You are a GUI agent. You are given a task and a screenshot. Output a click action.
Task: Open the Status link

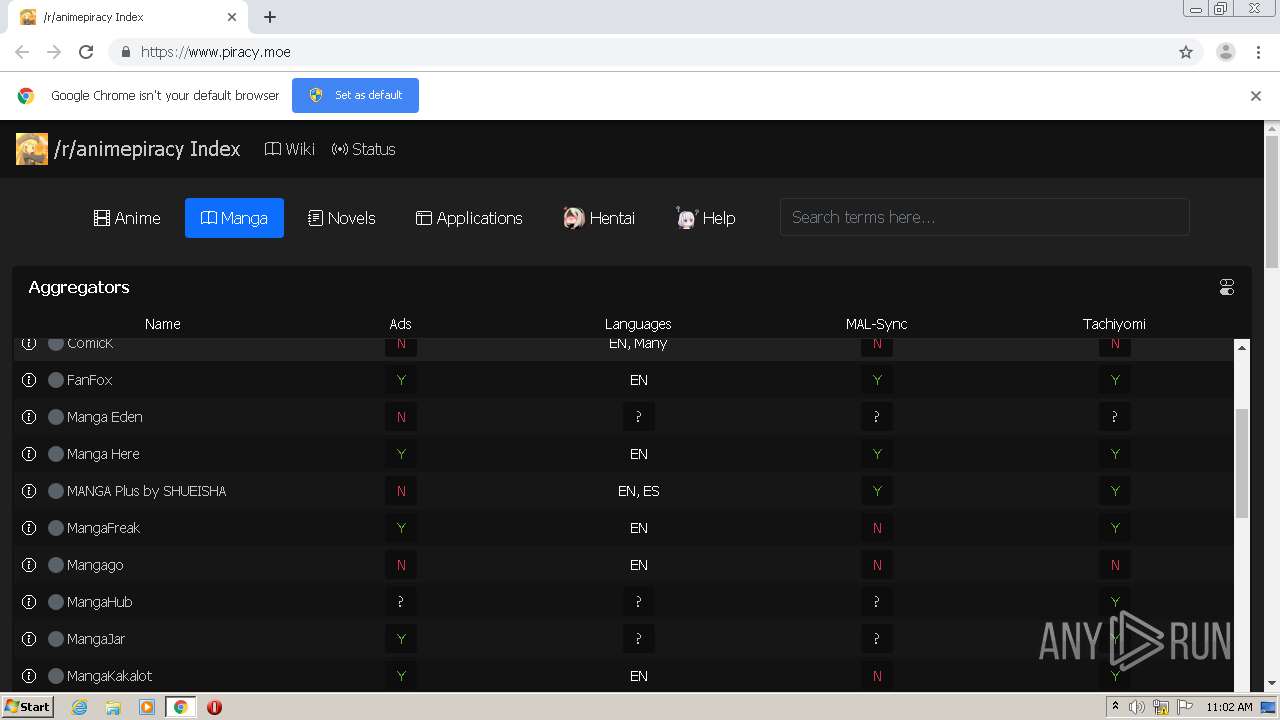click(x=364, y=149)
